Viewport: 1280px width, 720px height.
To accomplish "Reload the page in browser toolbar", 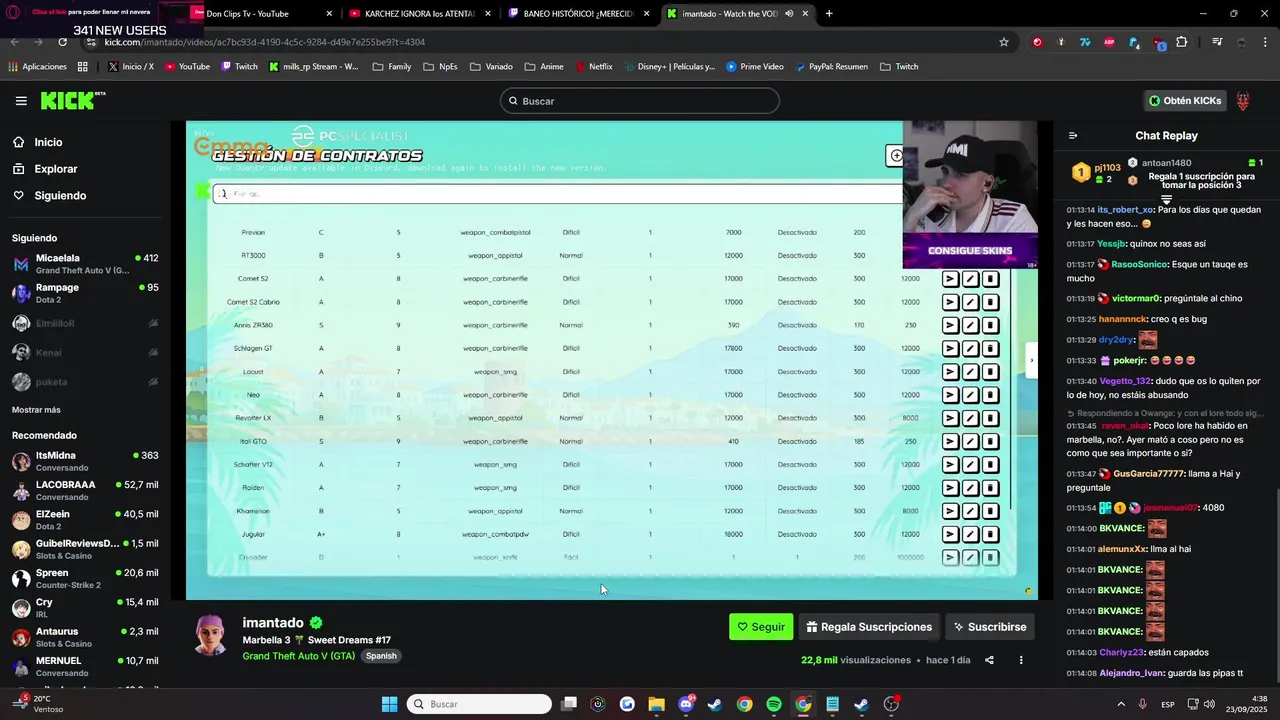I will point(62,42).
